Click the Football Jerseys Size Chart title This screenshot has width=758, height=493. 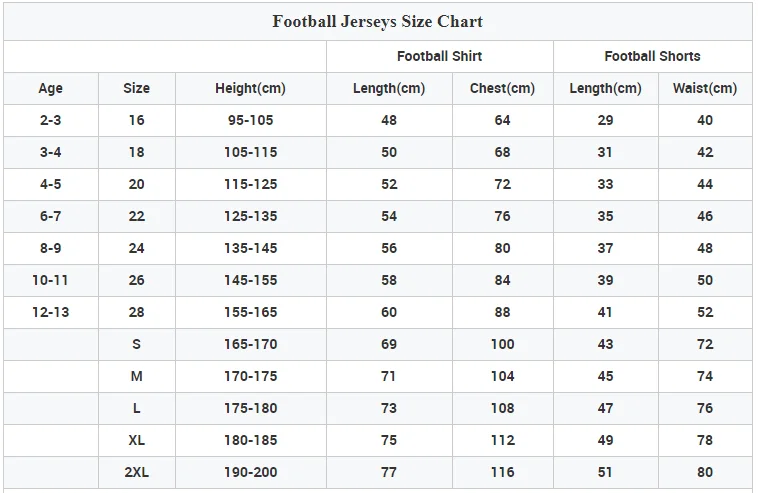378,21
